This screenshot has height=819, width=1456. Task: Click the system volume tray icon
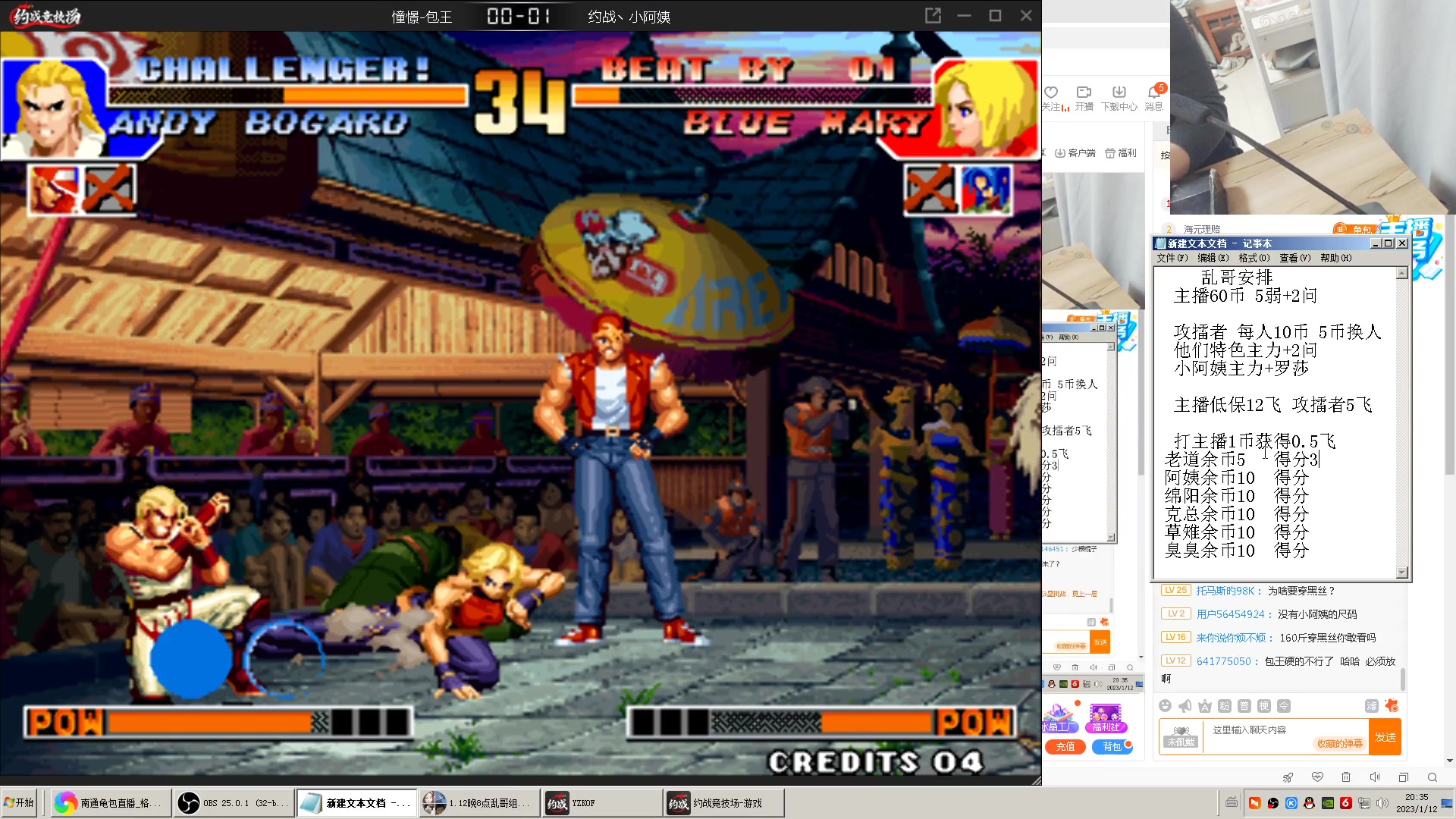coord(1382,802)
